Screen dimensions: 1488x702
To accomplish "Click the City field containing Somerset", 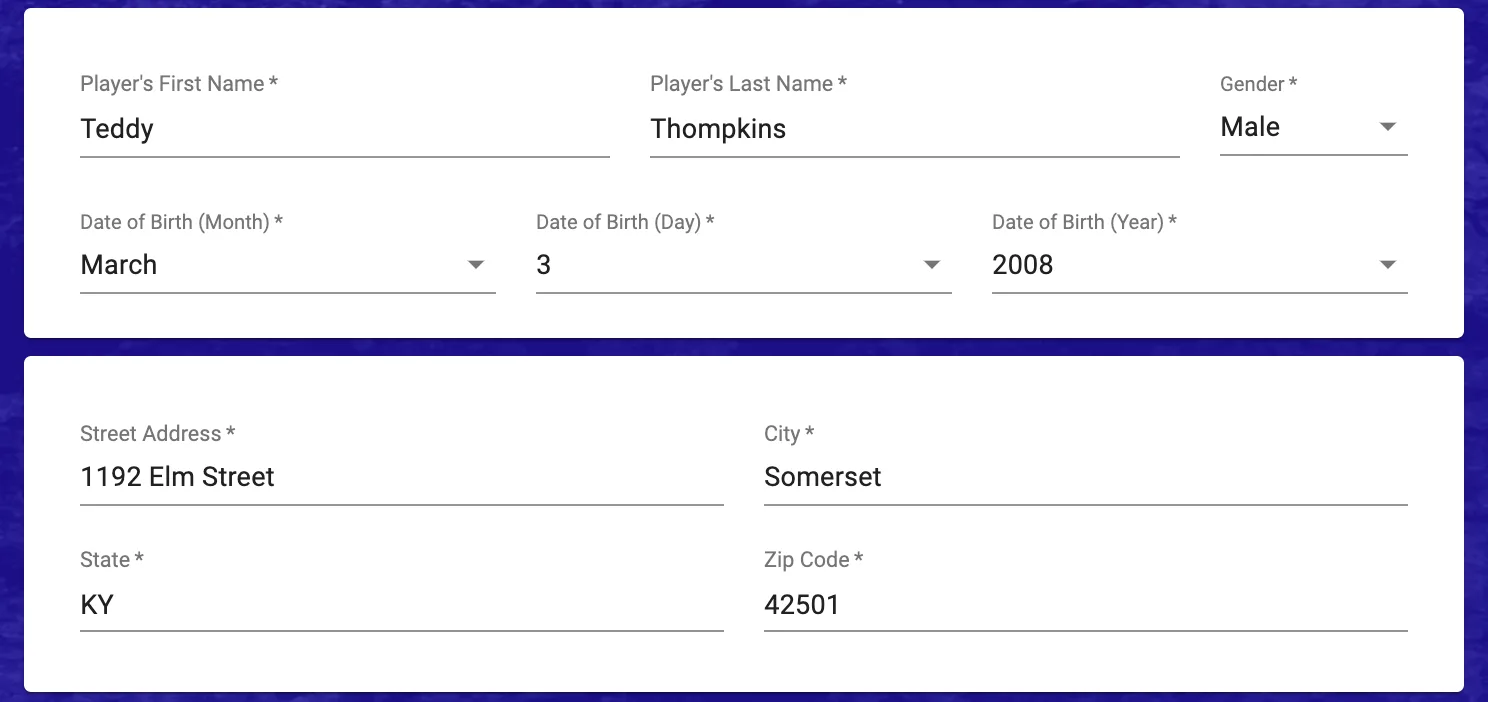I will pyautogui.click(x=1085, y=477).
